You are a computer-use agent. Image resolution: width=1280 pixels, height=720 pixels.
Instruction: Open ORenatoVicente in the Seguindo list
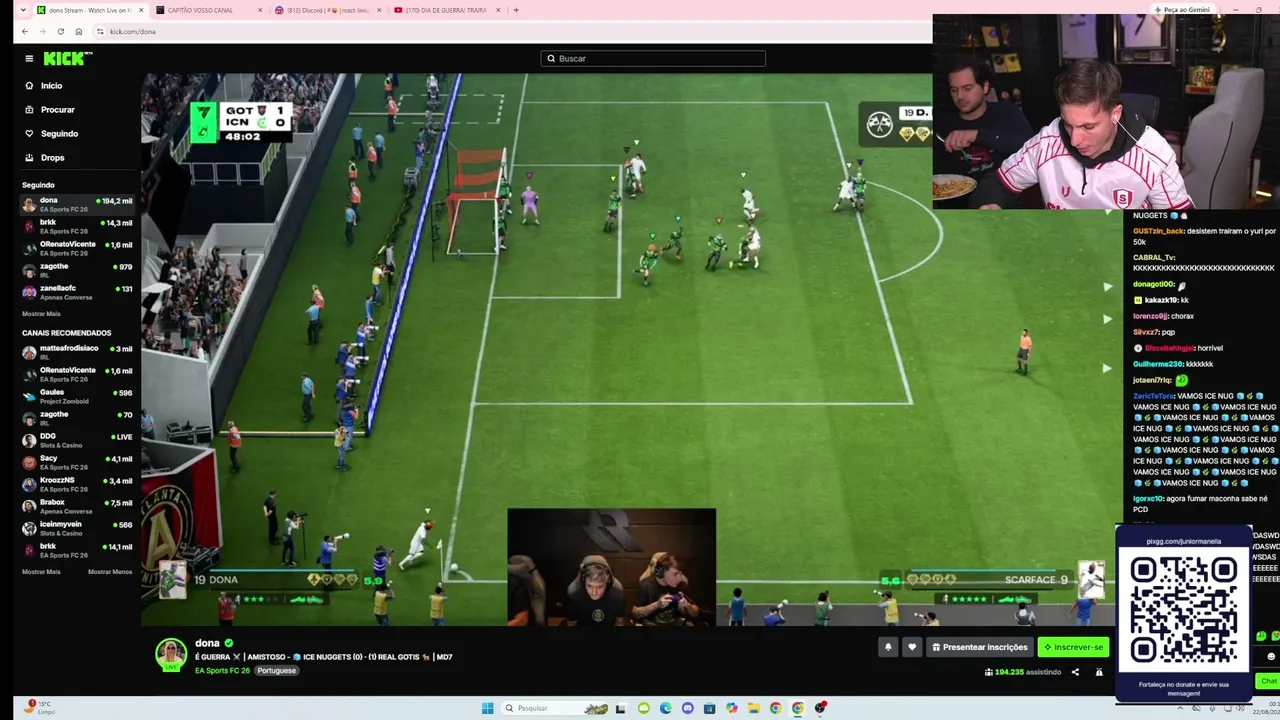[x=78, y=248]
